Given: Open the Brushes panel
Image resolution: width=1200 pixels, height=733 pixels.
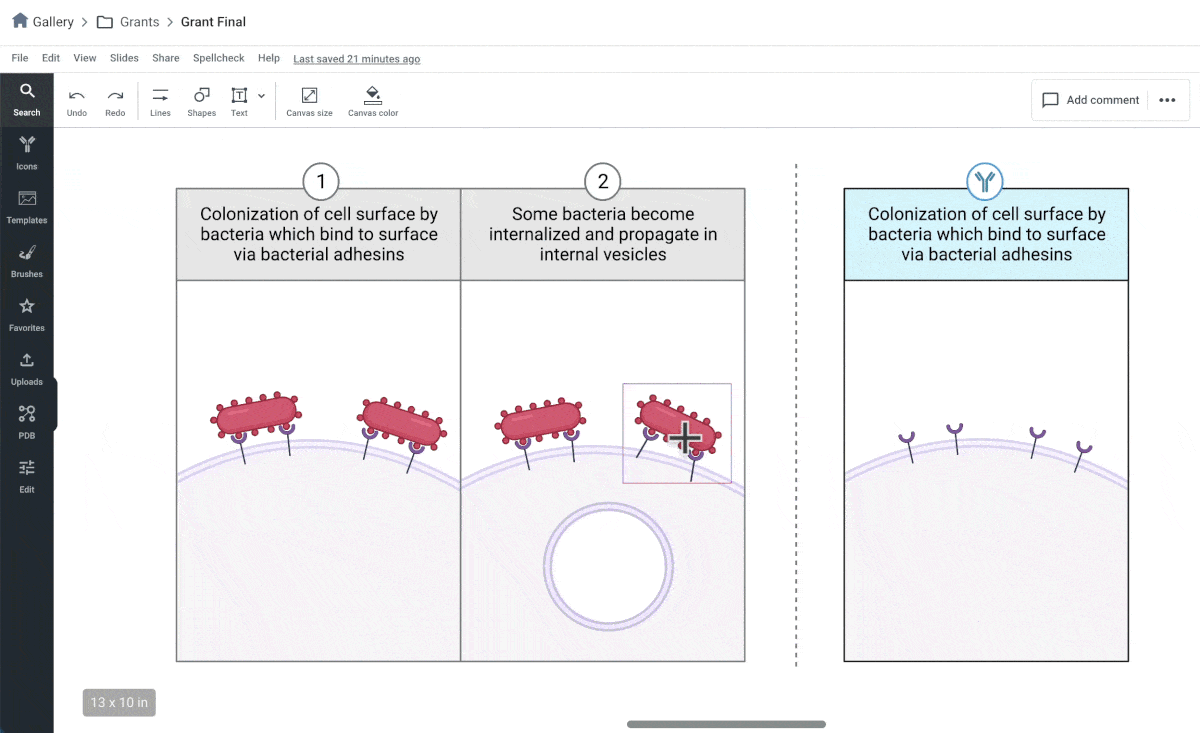Looking at the screenshot, I should click(27, 262).
